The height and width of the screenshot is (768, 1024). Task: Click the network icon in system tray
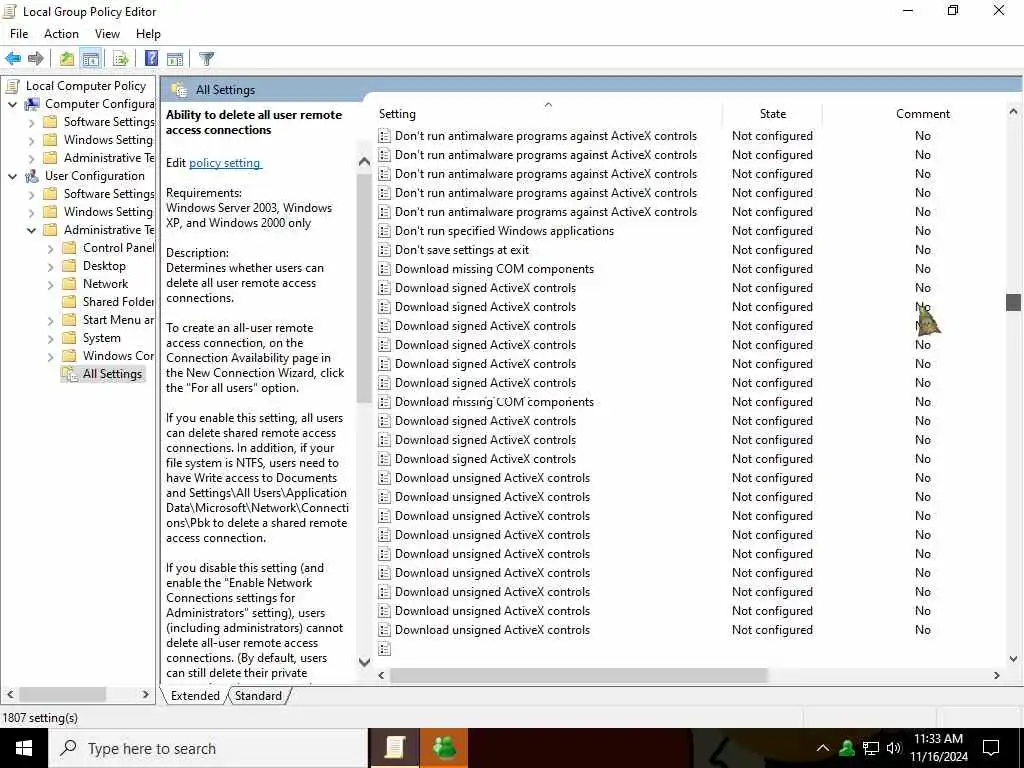[x=871, y=748]
